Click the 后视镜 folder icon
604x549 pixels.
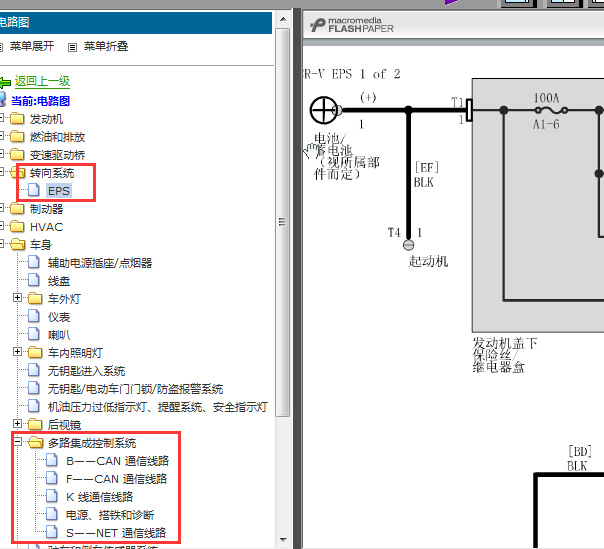point(35,424)
